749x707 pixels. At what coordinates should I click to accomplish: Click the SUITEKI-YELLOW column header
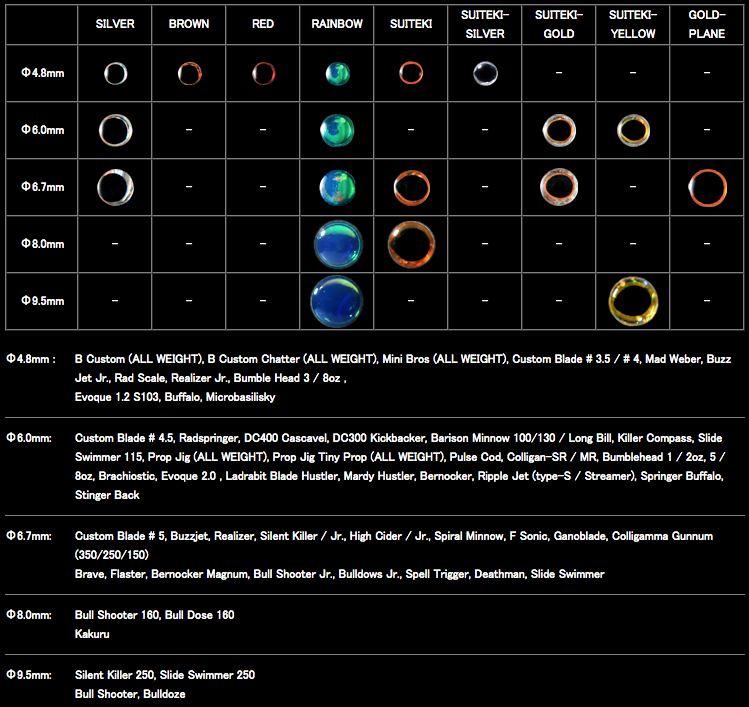[x=633, y=24]
